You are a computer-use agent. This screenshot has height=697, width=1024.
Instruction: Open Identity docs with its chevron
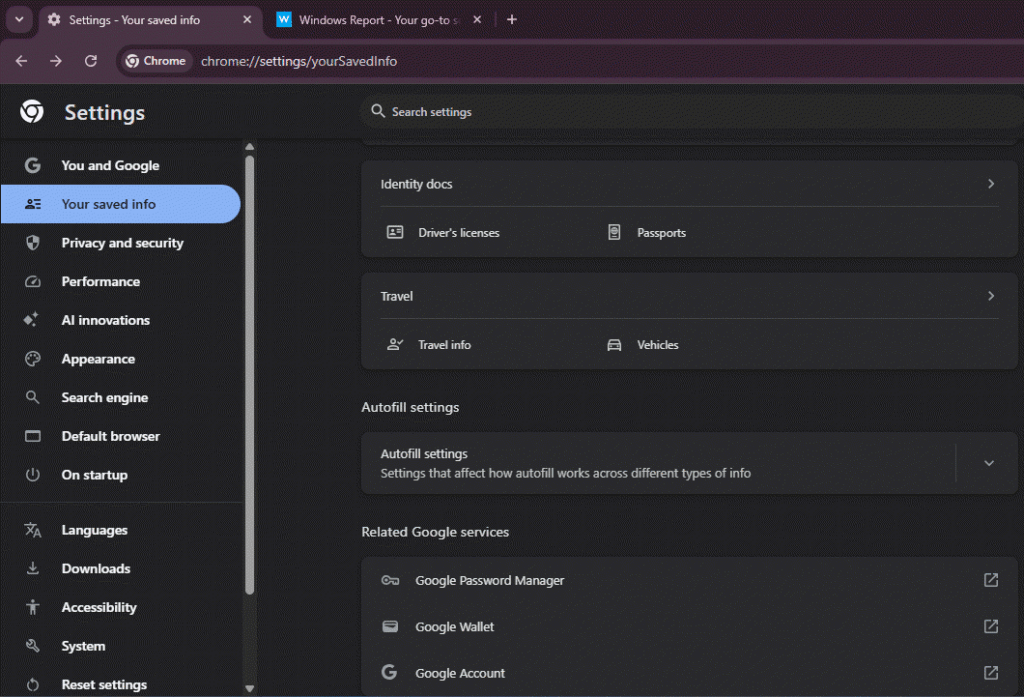991,184
